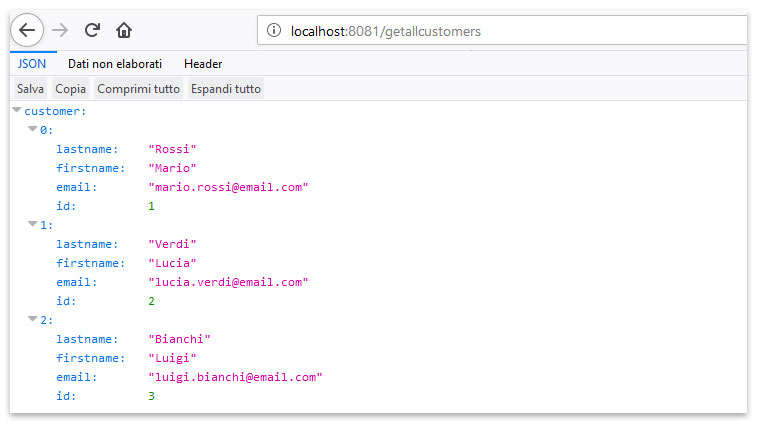Select the id value 2
Image resolution: width=757 pixels, height=423 pixels.
tap(151, 301)
